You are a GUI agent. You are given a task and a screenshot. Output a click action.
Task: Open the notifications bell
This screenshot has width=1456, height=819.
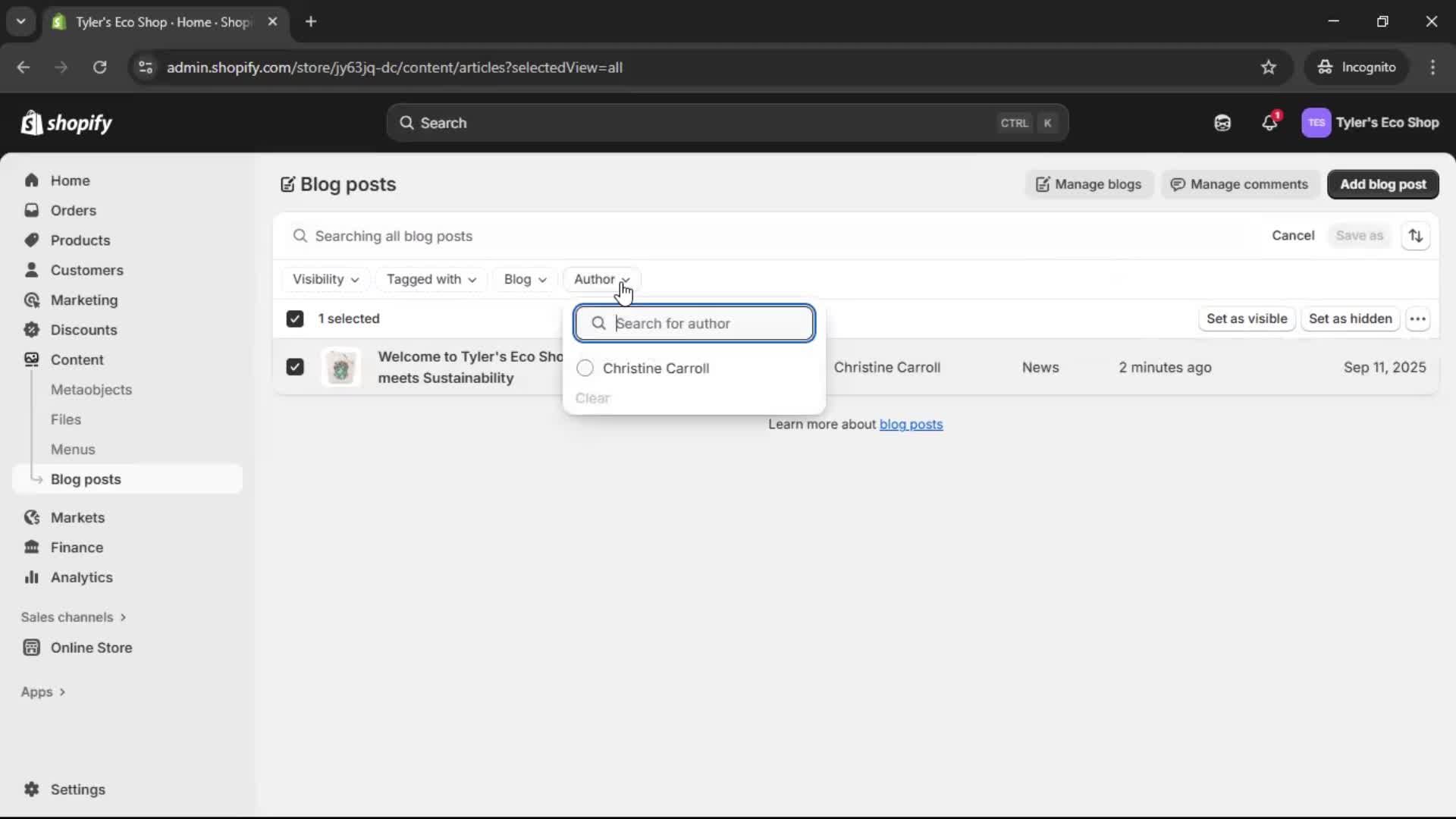(1270, 123)
